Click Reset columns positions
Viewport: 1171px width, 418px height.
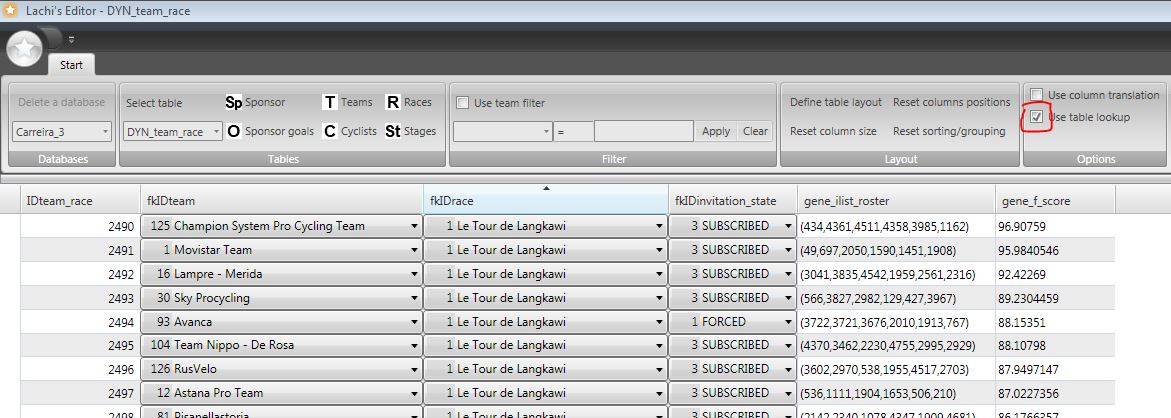(x=951, y=102)
